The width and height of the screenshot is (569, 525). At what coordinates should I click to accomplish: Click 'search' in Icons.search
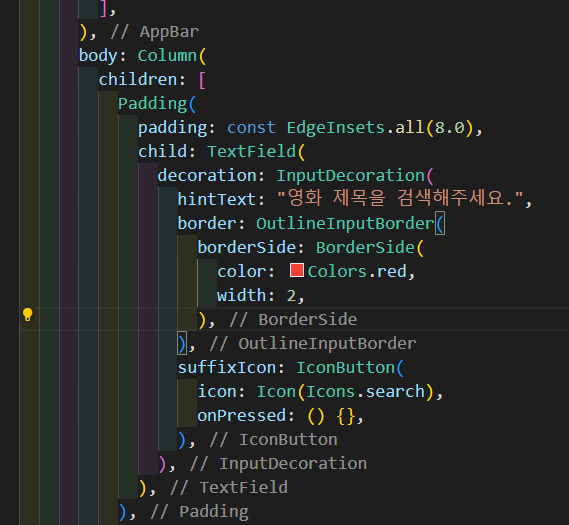click(x=395, y=392)
